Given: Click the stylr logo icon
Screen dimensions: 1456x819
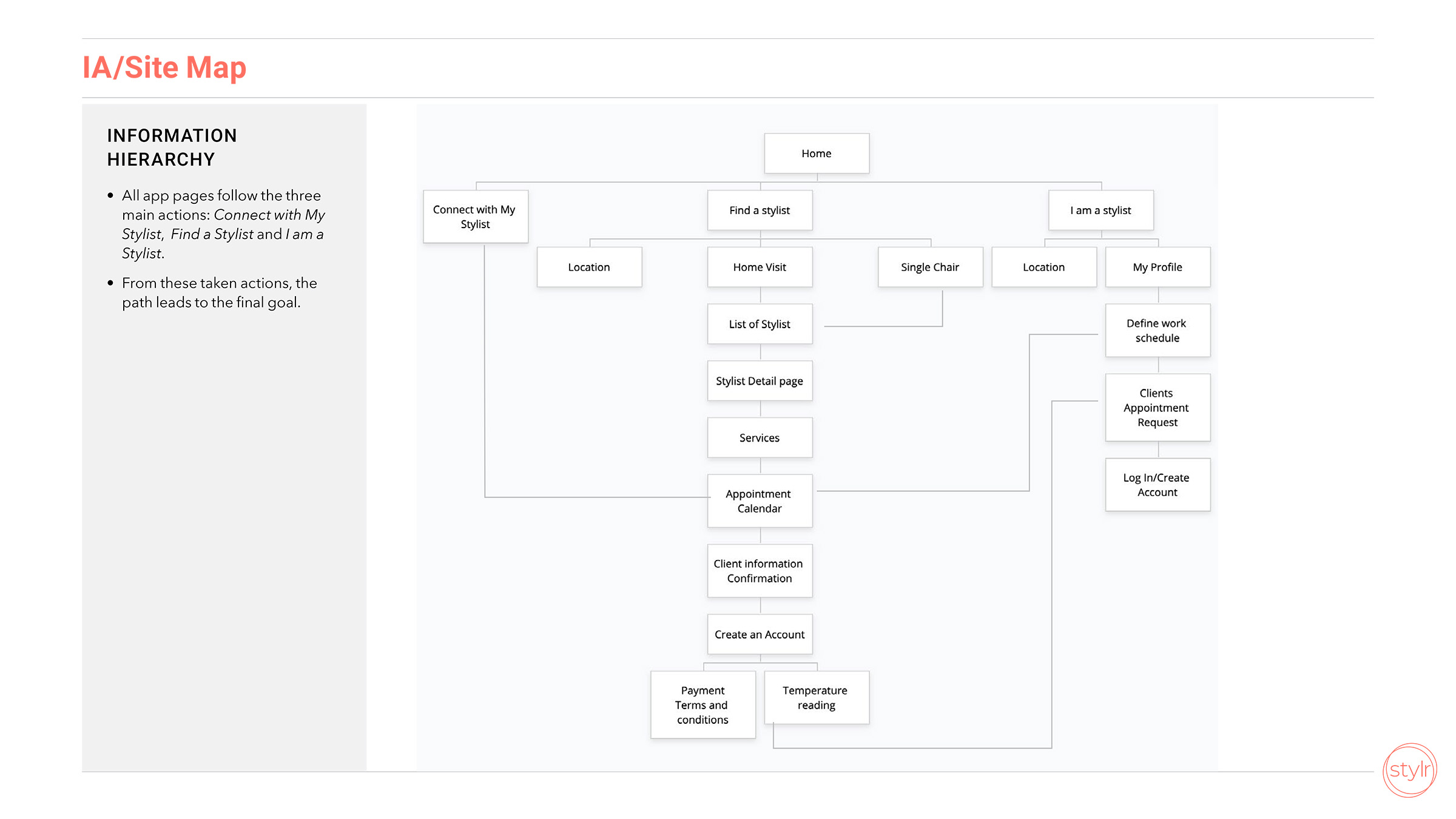Looking at the screenshot, I should [x=1409, y=770].
